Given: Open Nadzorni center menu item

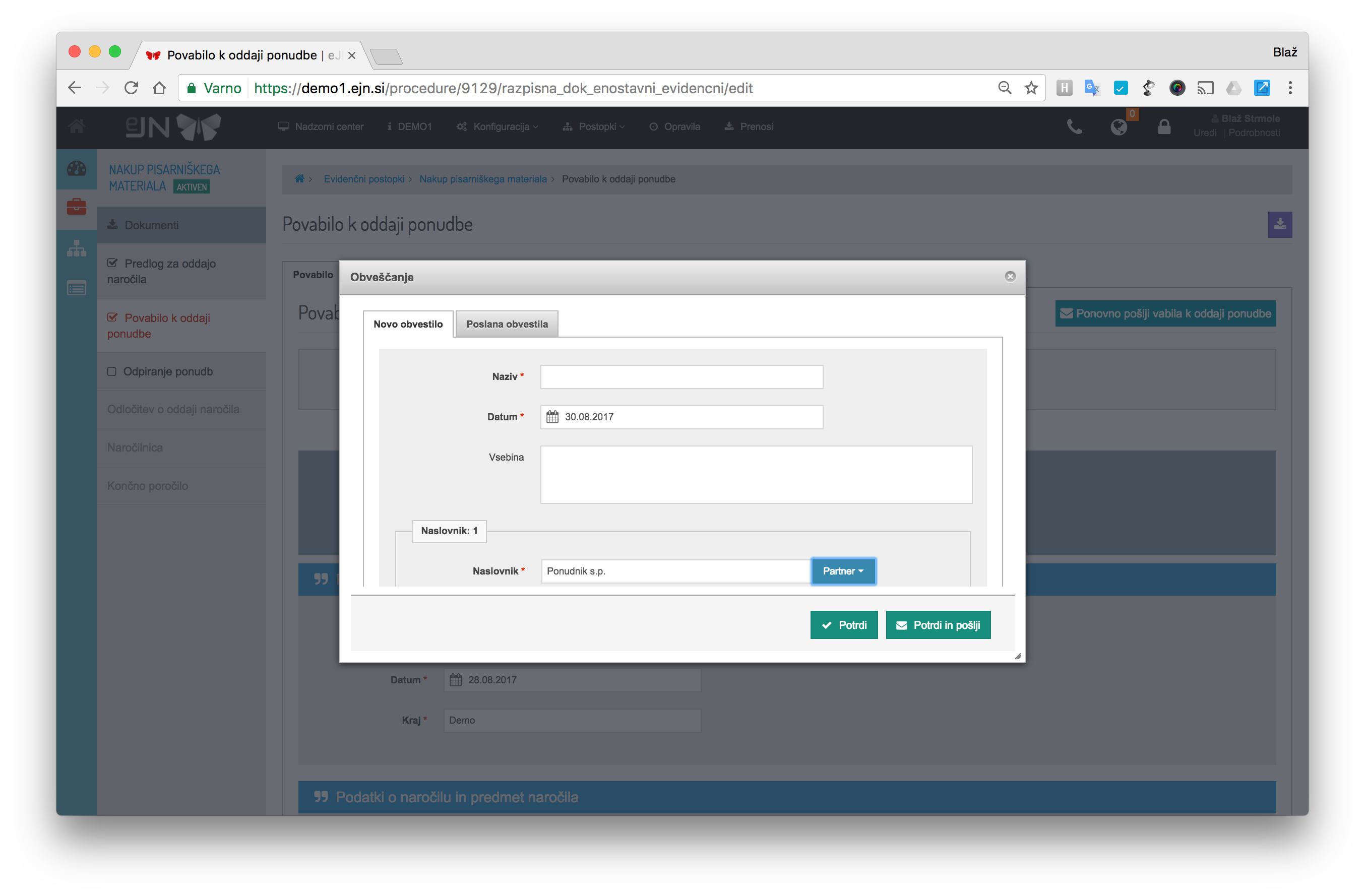Looking at the screenshot, I should 321,126.
